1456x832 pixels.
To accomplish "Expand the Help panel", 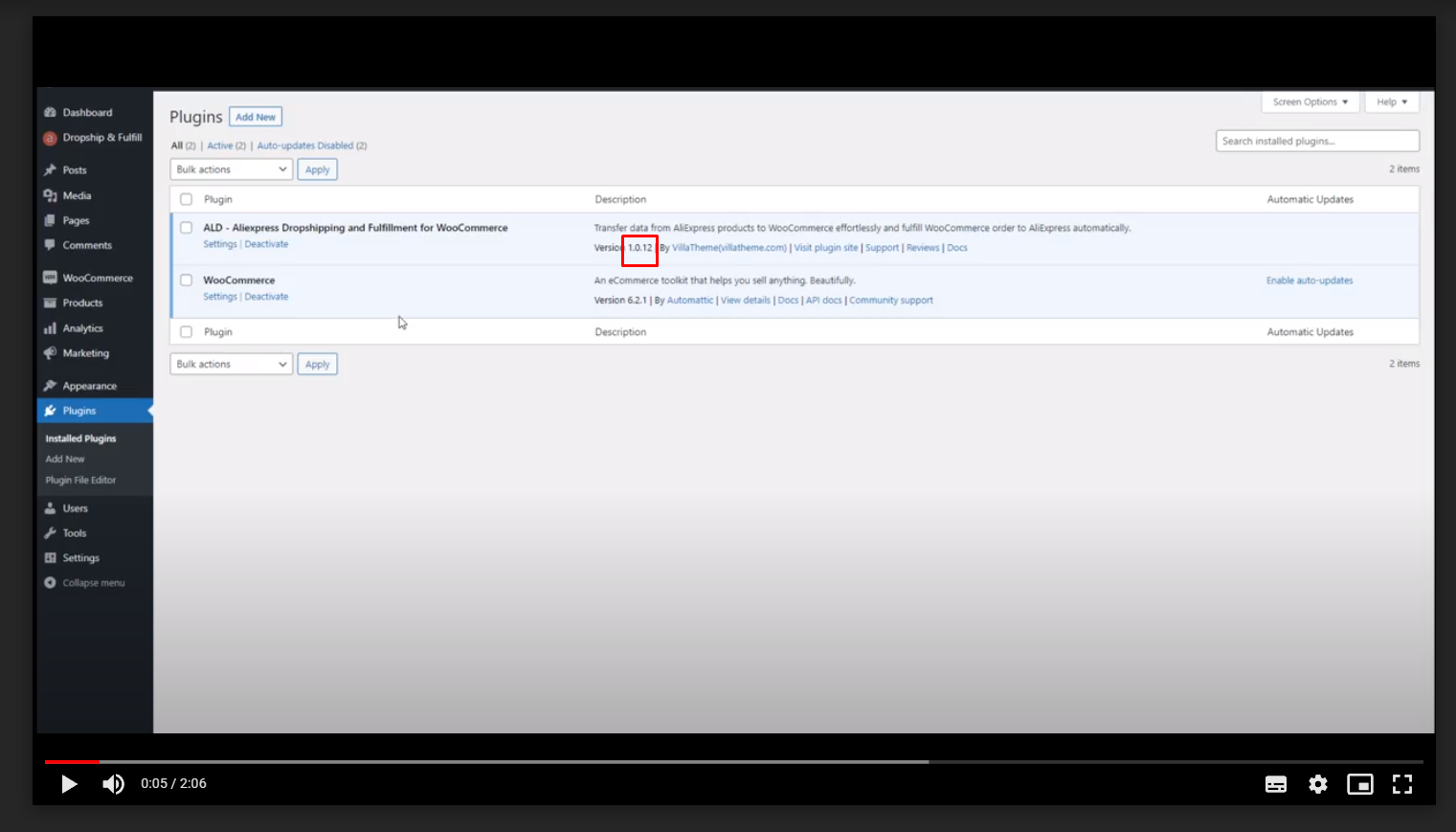I will tap(1392, 102).
